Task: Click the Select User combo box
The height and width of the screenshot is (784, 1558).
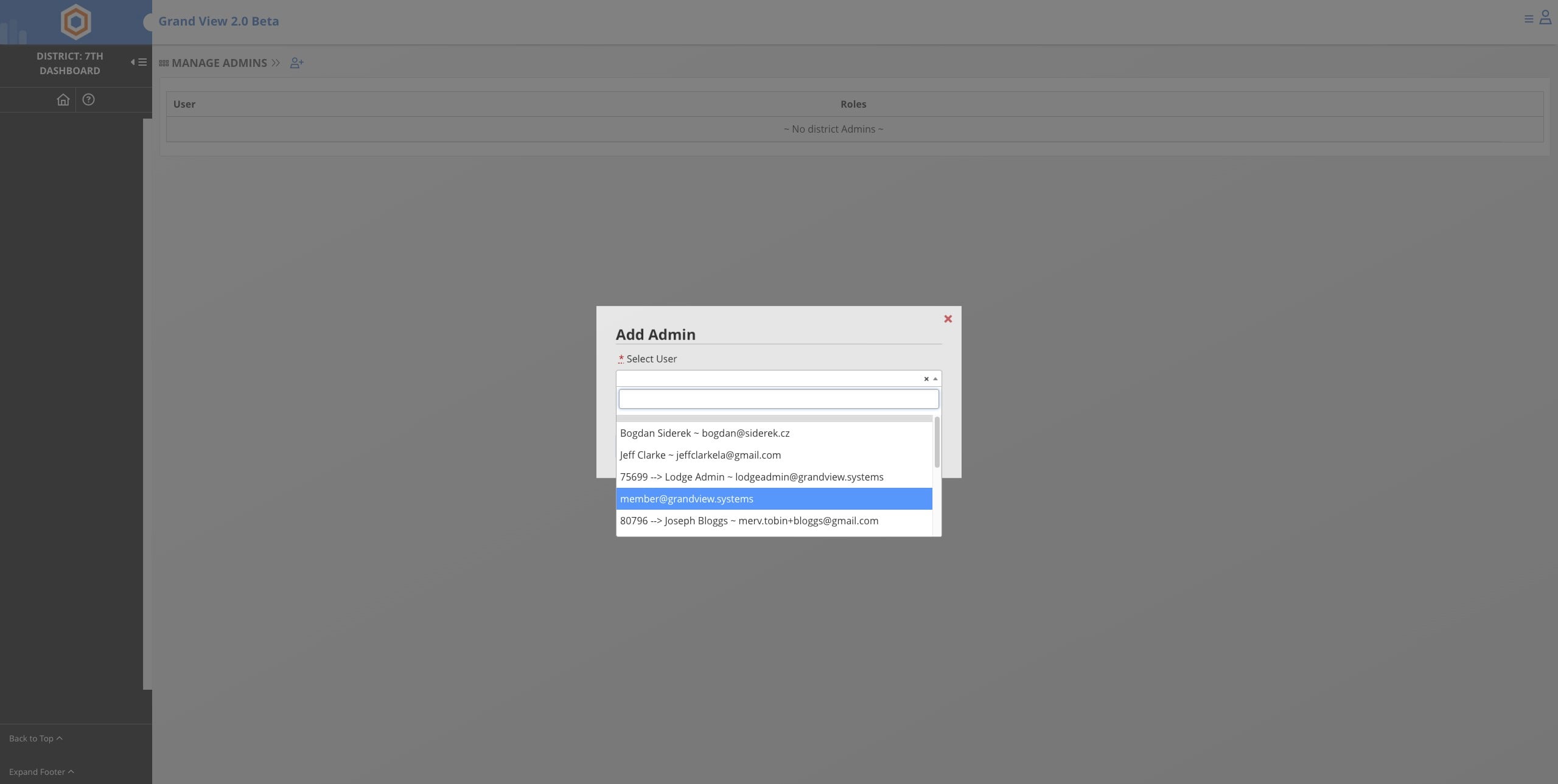Action: pyautogui.click(x=779, y=378)
